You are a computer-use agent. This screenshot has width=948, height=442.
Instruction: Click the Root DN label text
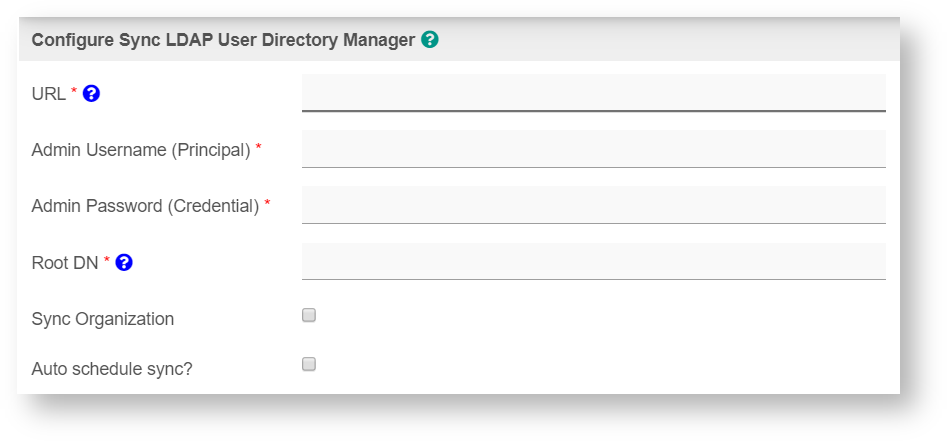tap(65, 263)
